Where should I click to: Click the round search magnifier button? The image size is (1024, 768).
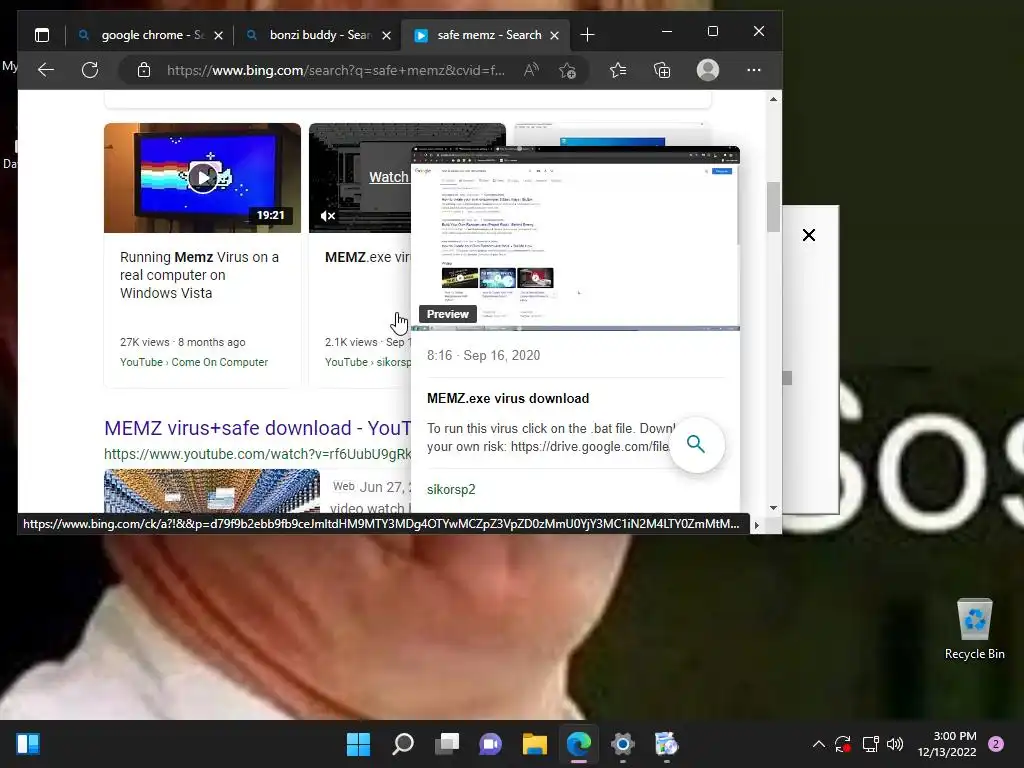tap(696, 445)
